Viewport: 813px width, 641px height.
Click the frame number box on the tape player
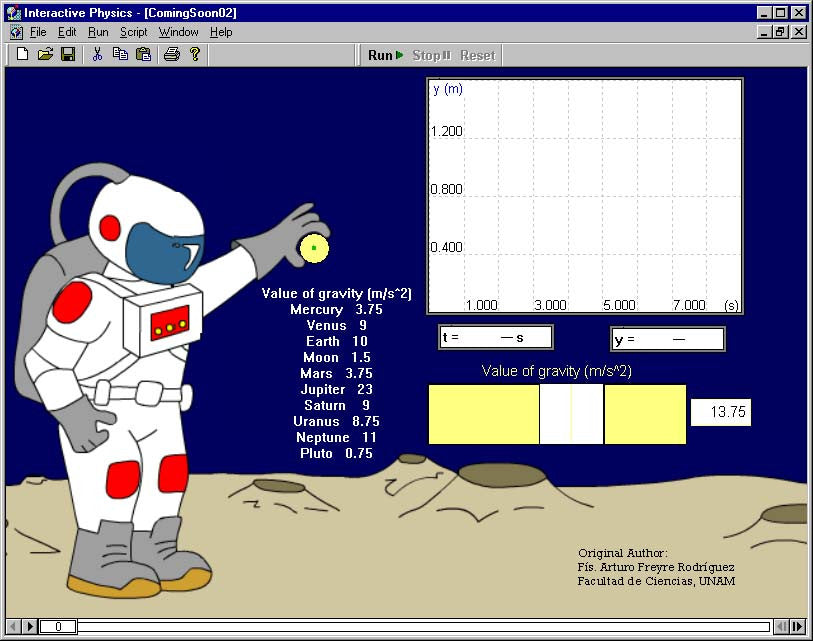tap(58, 627)
